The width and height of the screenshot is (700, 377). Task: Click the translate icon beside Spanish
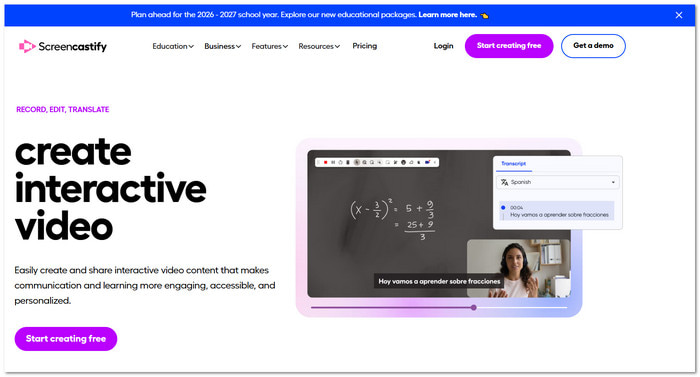(504, 182)
